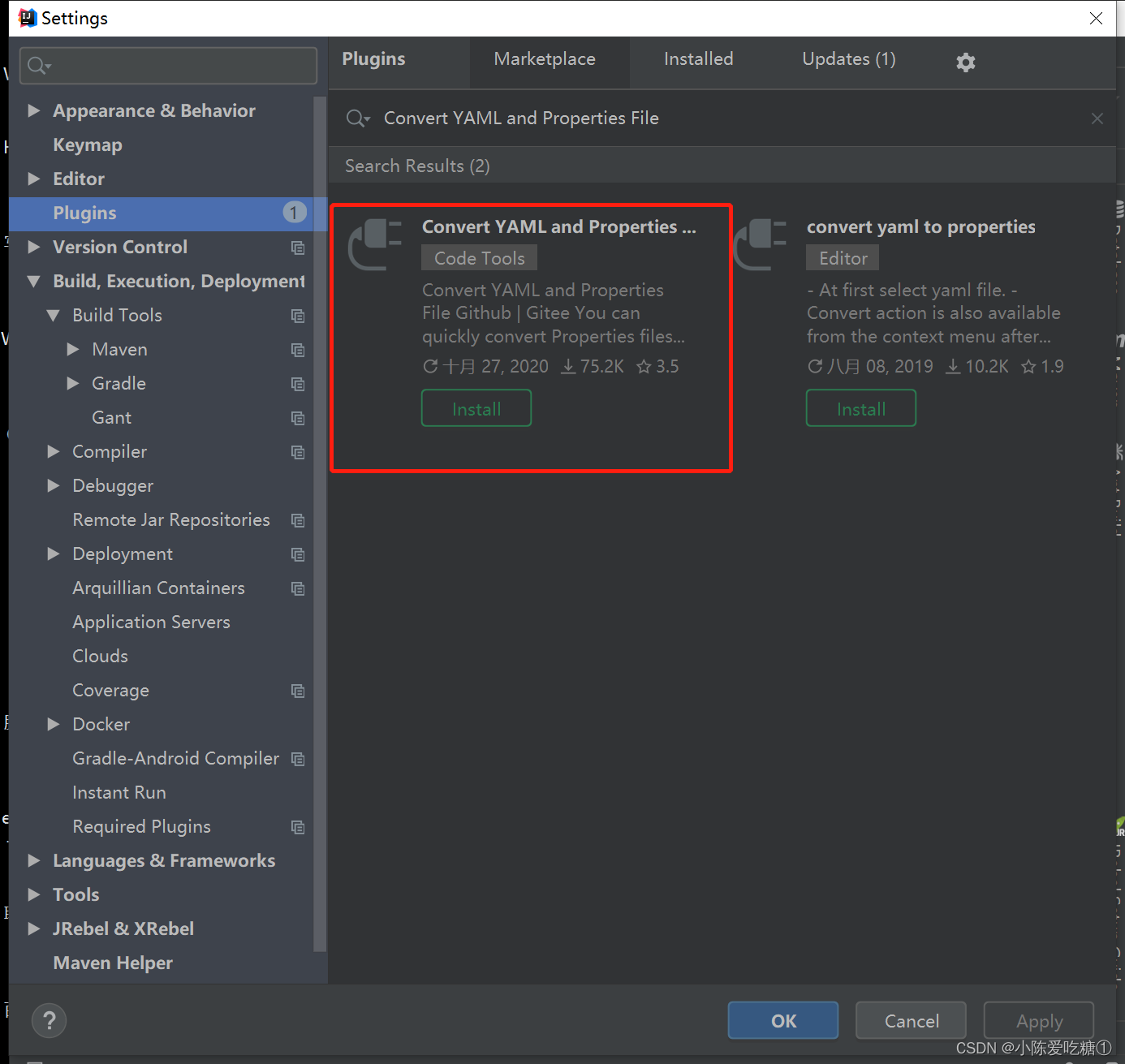Click the plugin search text field
1125x1064 pixels.
[722, 118]
